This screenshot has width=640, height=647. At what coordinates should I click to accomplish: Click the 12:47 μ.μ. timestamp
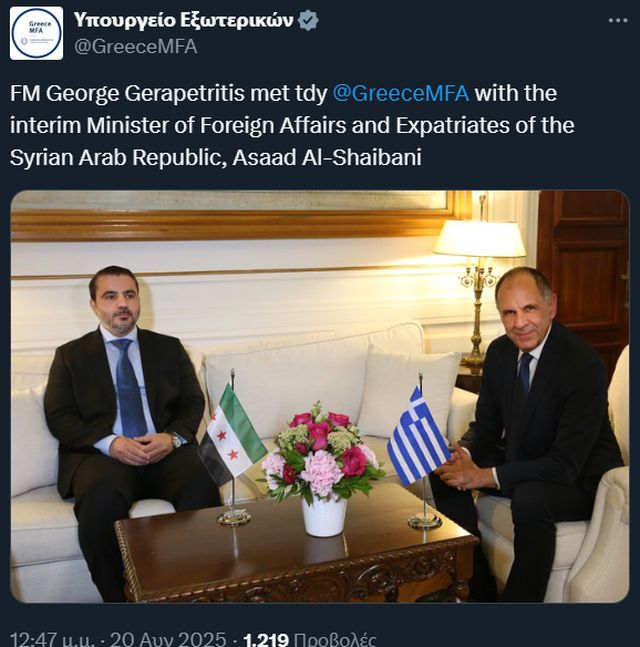point(52,639)
